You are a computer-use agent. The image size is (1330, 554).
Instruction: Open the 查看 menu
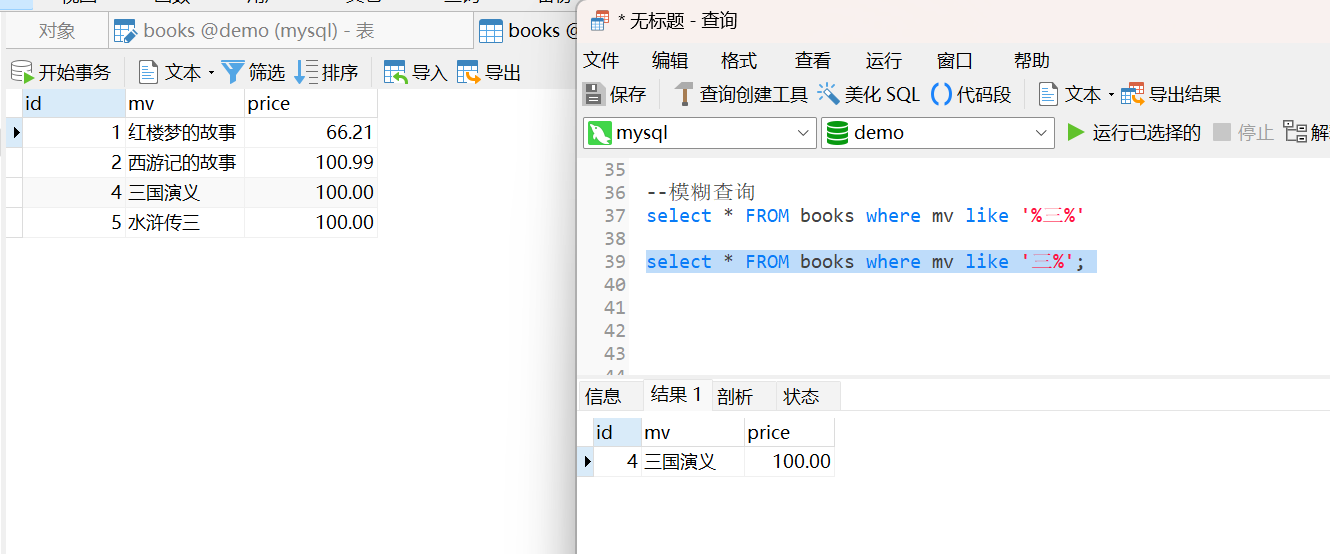[812, 60]
